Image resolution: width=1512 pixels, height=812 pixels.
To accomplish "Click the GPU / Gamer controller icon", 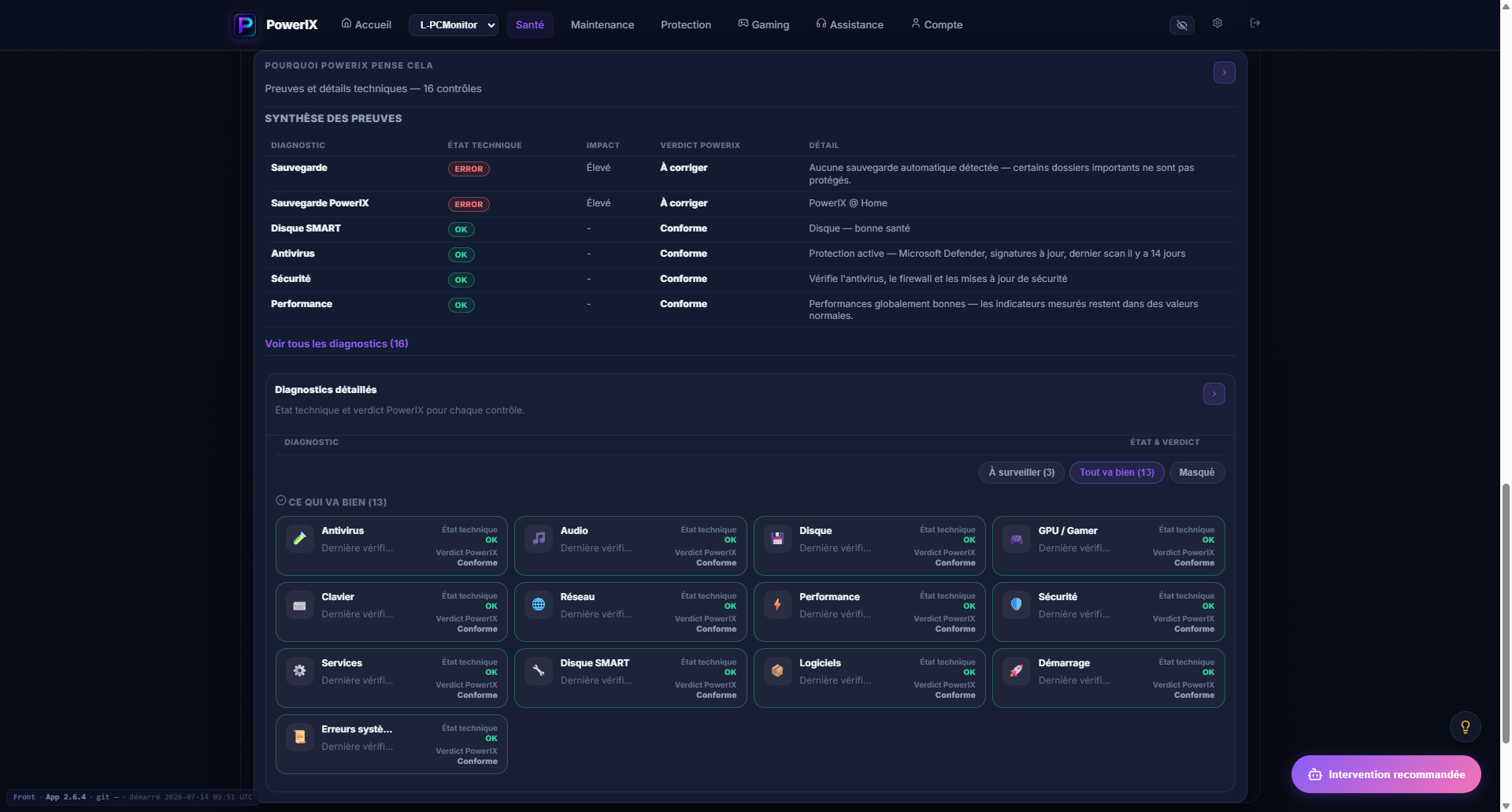I will tap(1017, 539).
